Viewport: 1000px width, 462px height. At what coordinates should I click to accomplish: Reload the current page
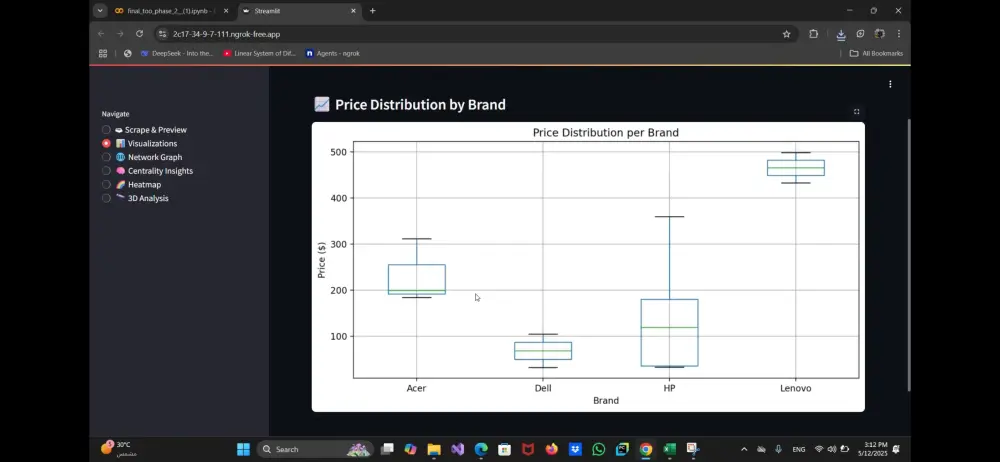139,34
